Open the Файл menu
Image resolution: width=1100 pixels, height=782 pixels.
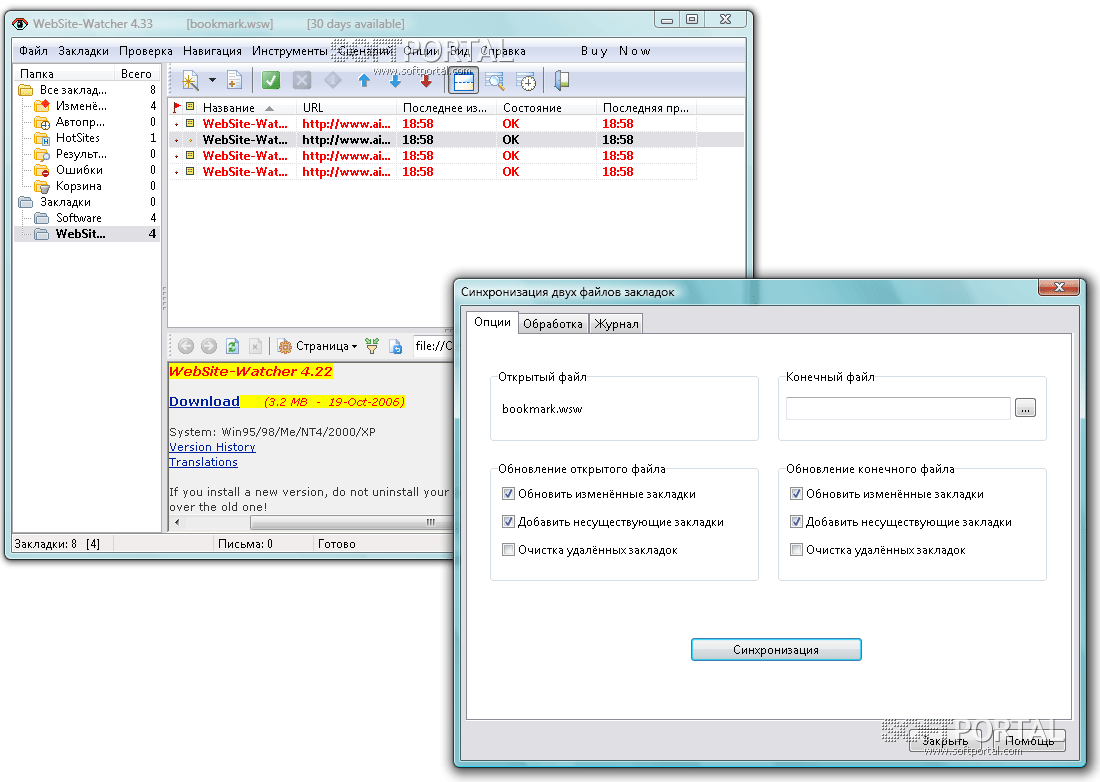point(33,51)
